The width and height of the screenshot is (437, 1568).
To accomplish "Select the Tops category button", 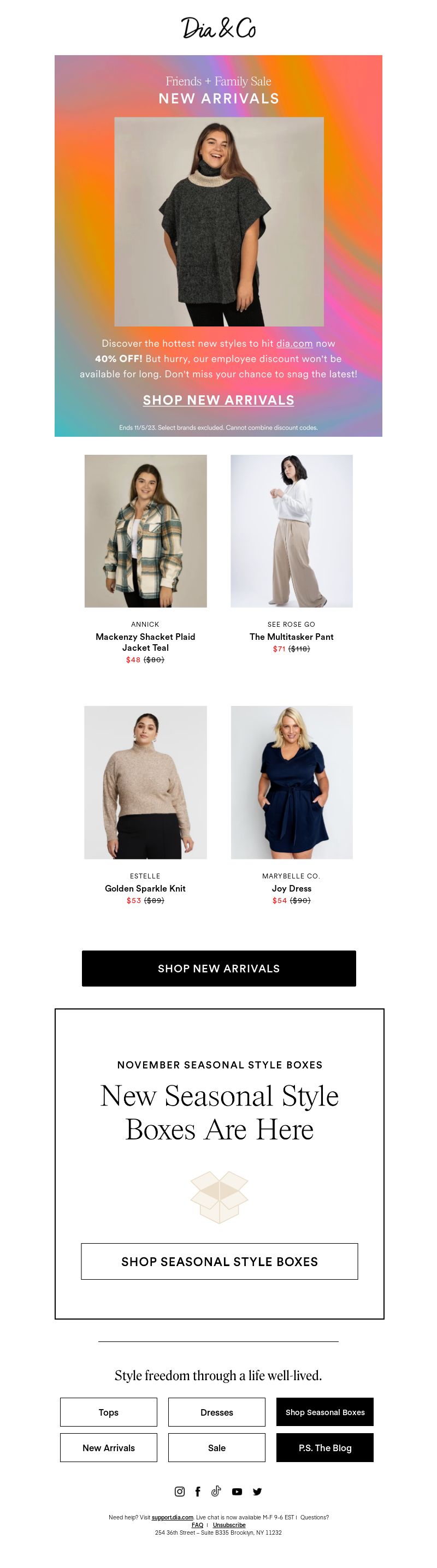I will [108, 1411].
